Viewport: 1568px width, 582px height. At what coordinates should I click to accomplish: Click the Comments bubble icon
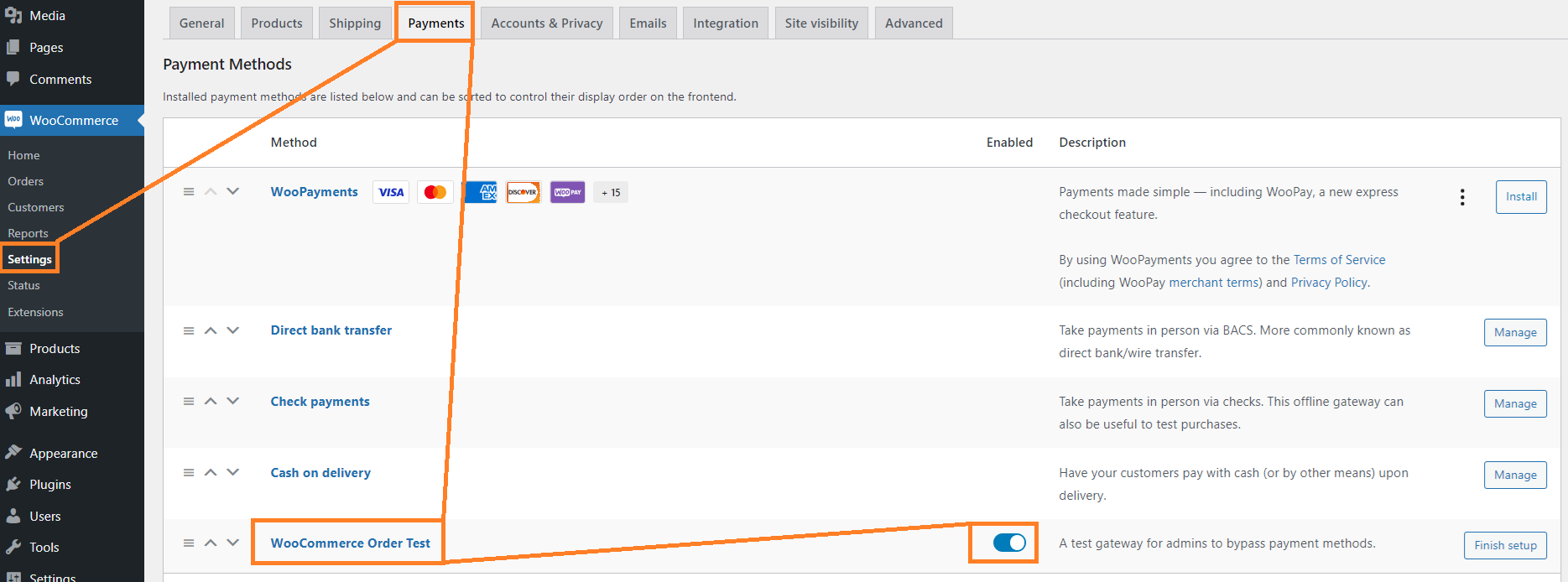tap(13, 79)
